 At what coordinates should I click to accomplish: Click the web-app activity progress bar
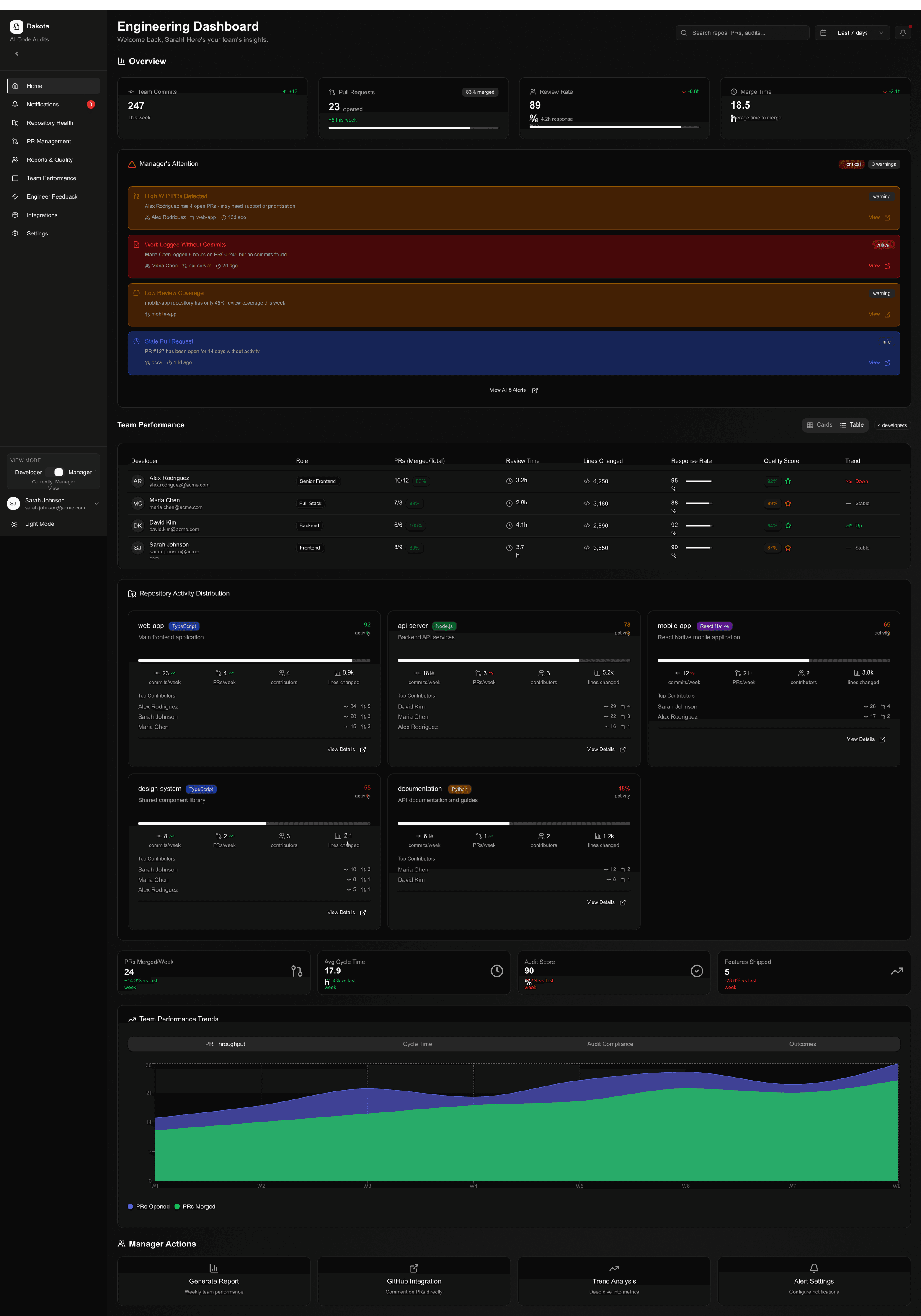pos(254,660)
